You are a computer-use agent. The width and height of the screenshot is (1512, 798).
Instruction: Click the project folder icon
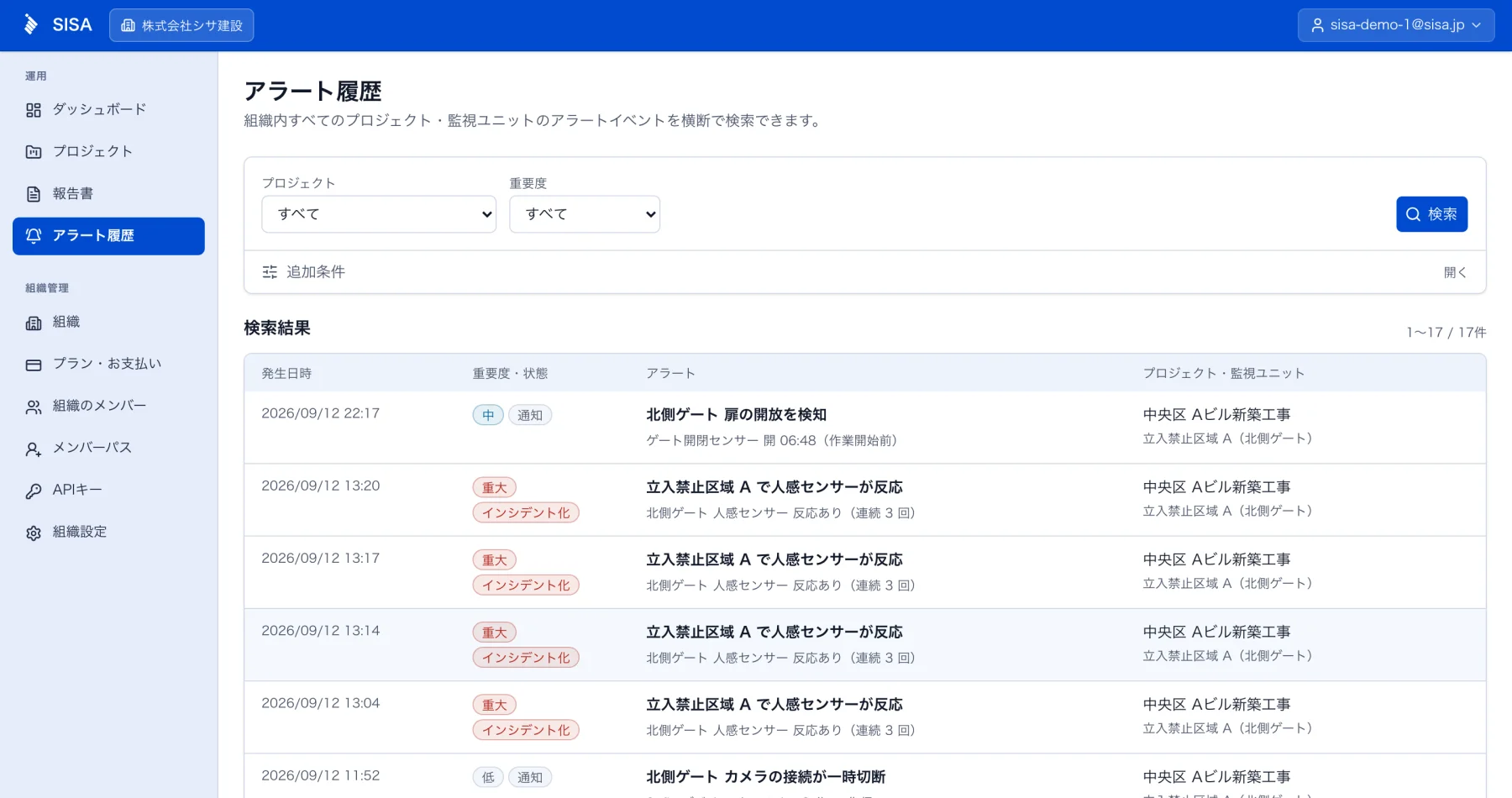pos(34,152)
